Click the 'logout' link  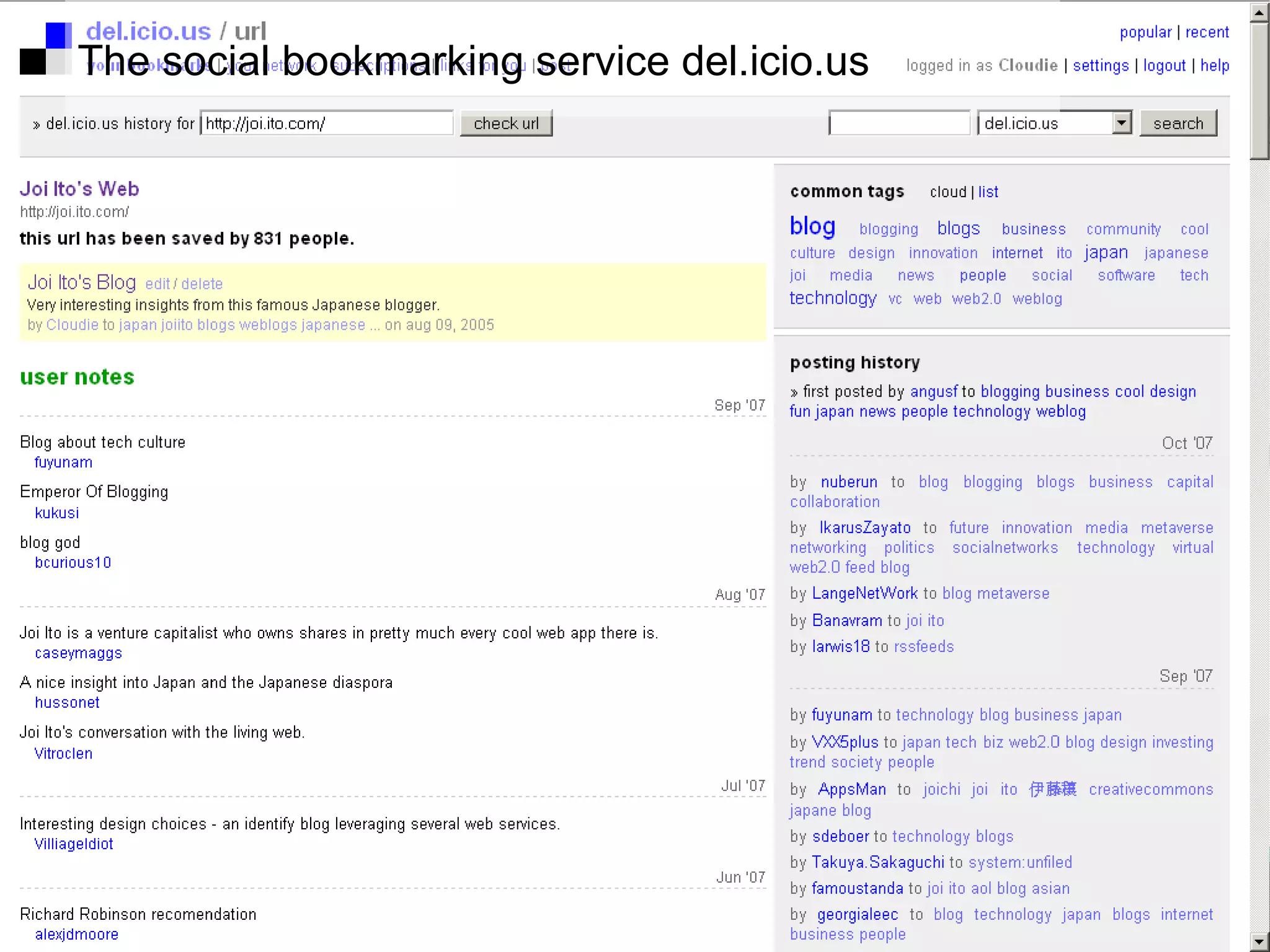1164,66
